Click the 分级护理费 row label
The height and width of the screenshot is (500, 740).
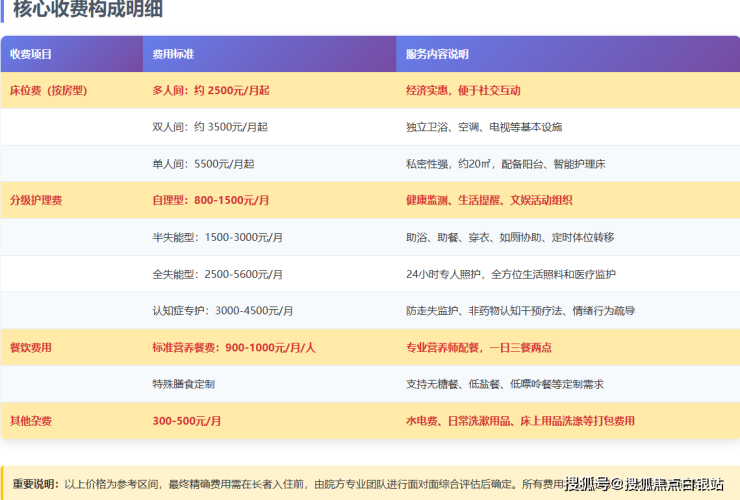(x=36, y=200)
